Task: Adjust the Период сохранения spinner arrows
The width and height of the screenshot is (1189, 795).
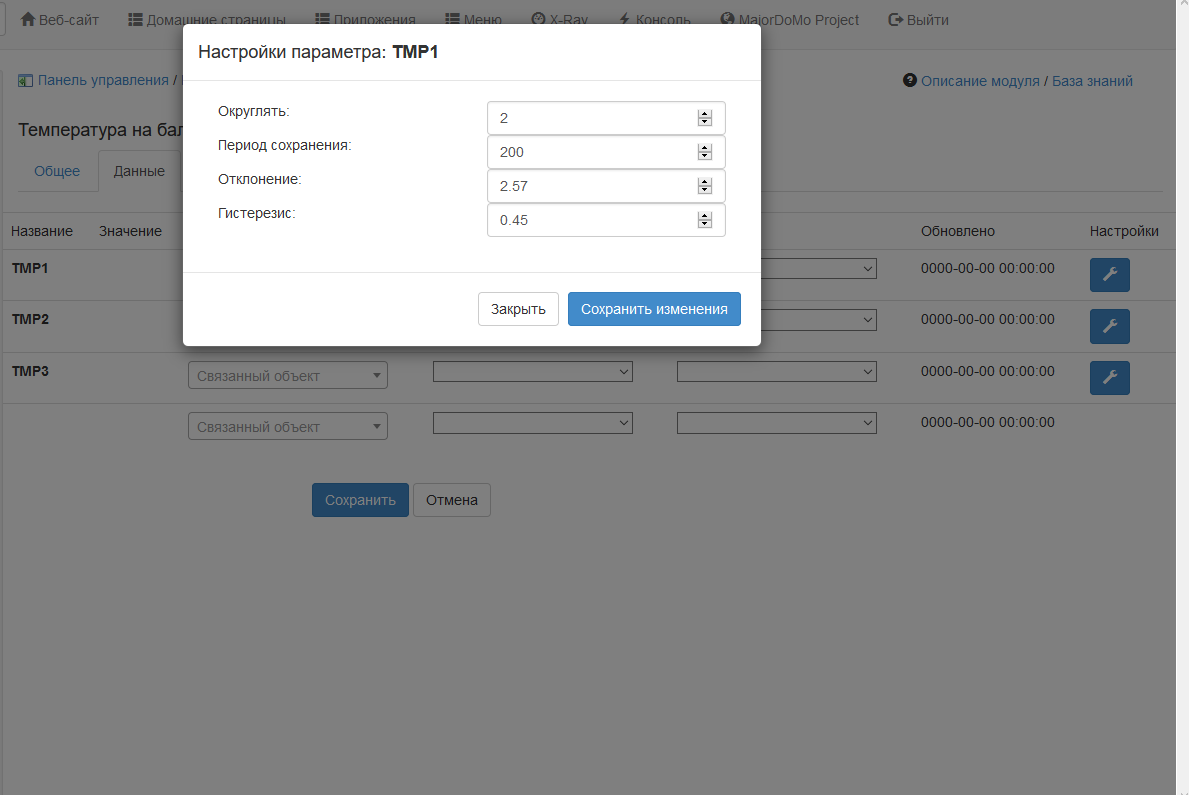Action: point(704,152)
